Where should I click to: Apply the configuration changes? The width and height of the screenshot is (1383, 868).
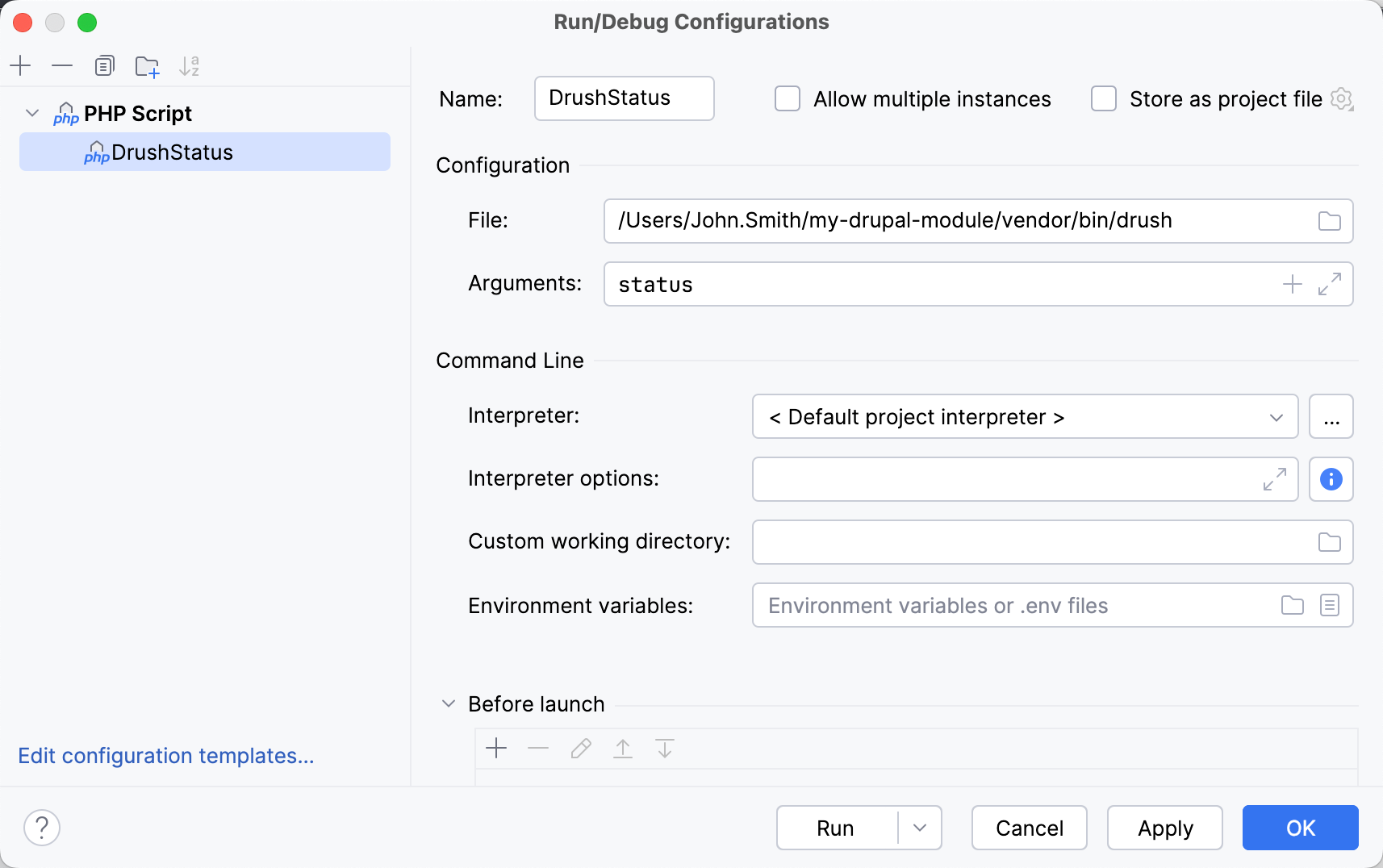1164,828
